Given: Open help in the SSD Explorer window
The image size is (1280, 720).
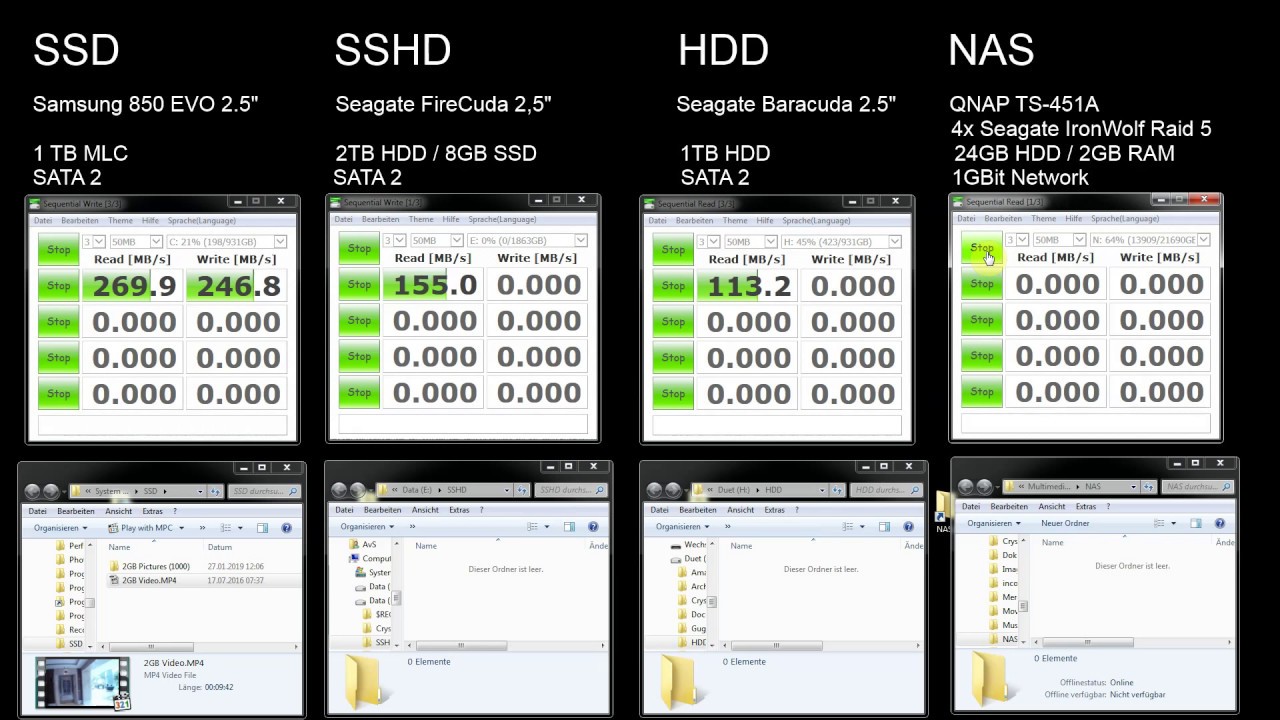Looking at the screenshot, I should [286, 528].
